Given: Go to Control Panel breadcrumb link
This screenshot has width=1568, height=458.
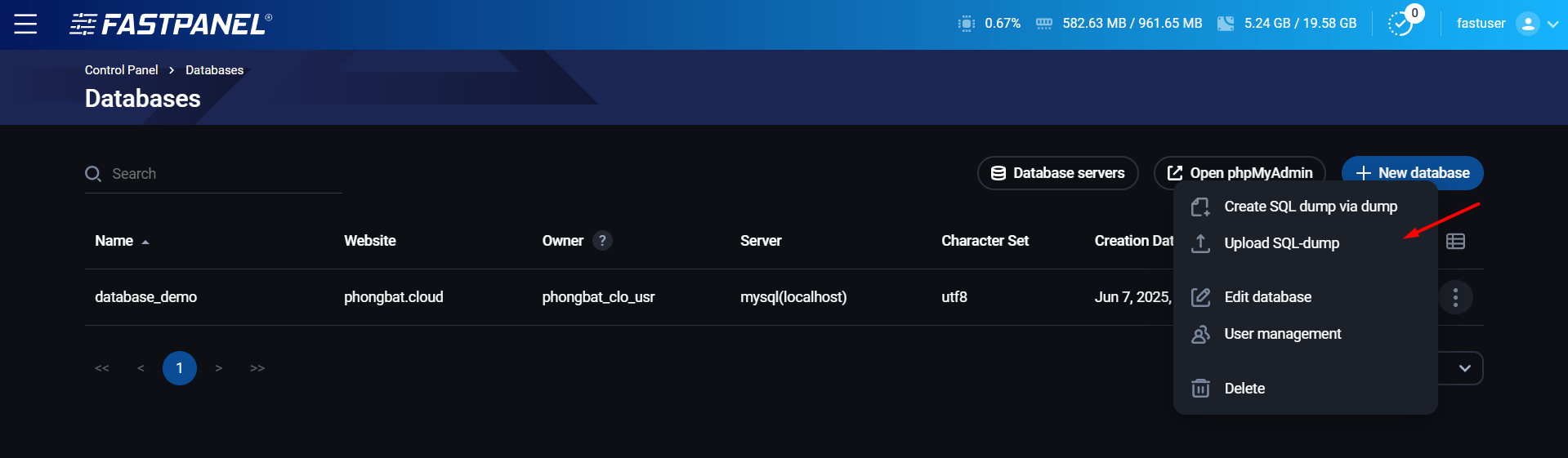Looking at the screenshot, I should [121, 70].
